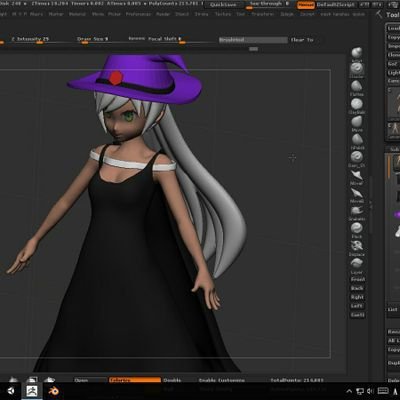
Task: Toggle the orange Menus button
Action: (x=306, y=5)
